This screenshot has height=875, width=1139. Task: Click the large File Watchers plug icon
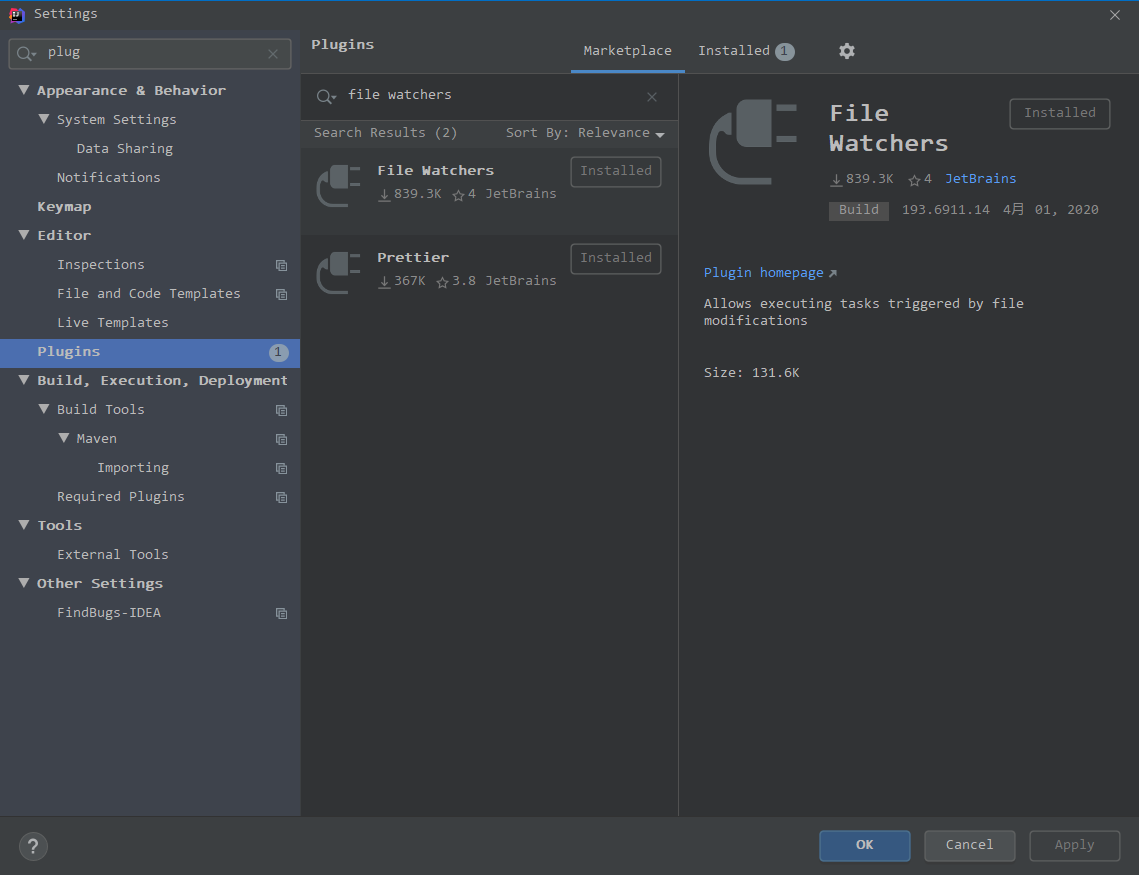tap(753, 142)
